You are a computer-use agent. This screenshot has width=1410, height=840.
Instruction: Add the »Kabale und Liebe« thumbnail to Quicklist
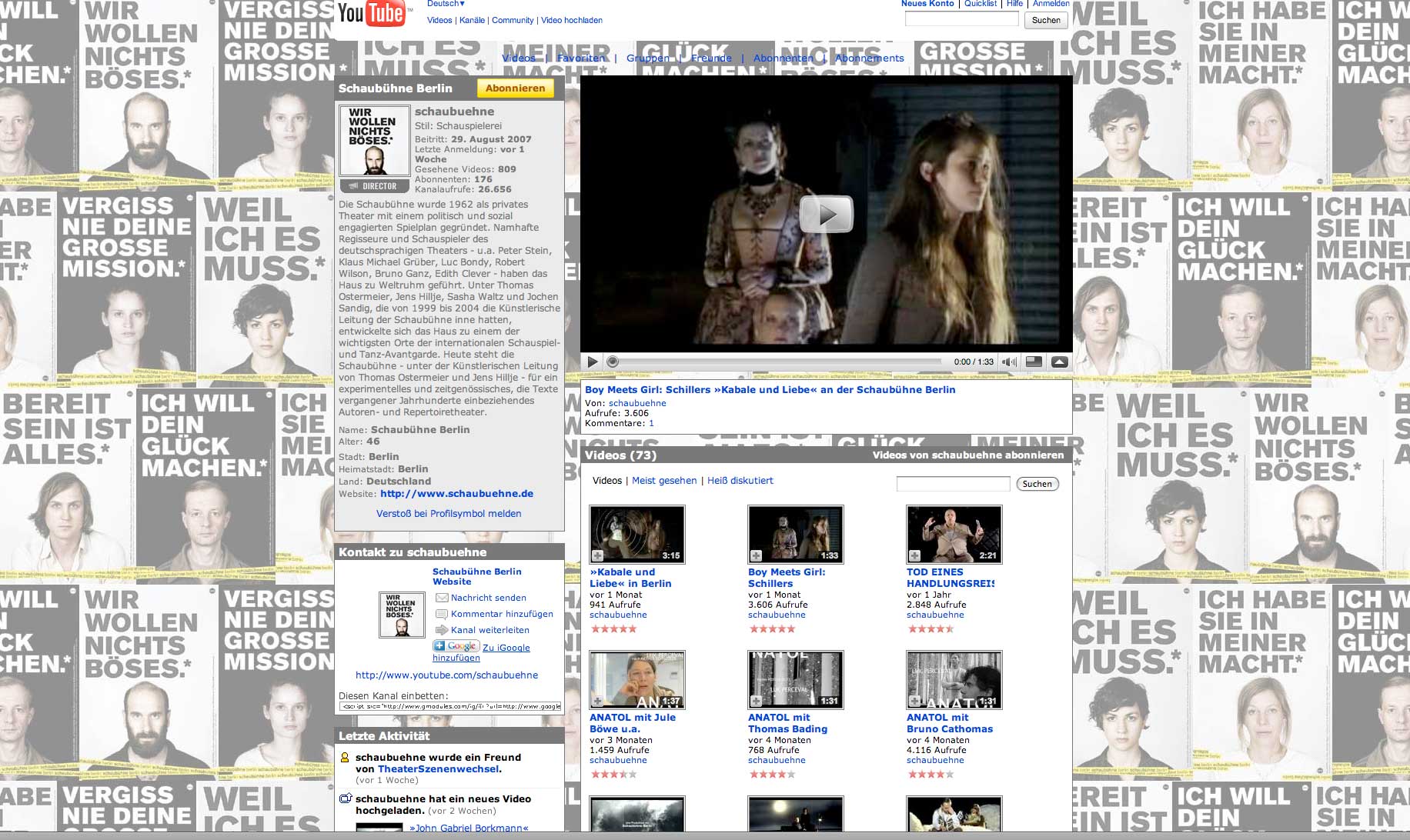(x=597, y=555)
